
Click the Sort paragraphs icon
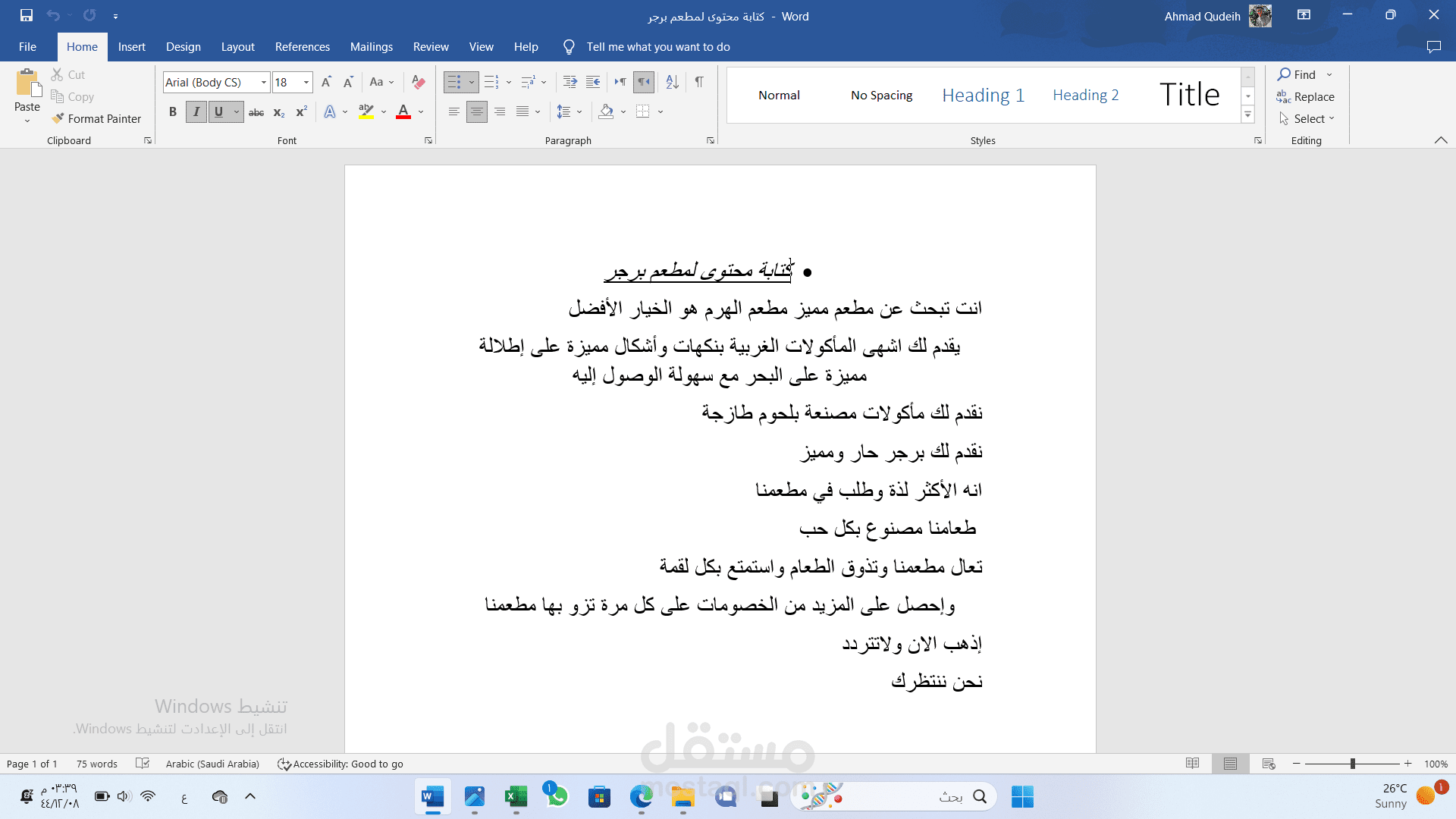[672, 82]
